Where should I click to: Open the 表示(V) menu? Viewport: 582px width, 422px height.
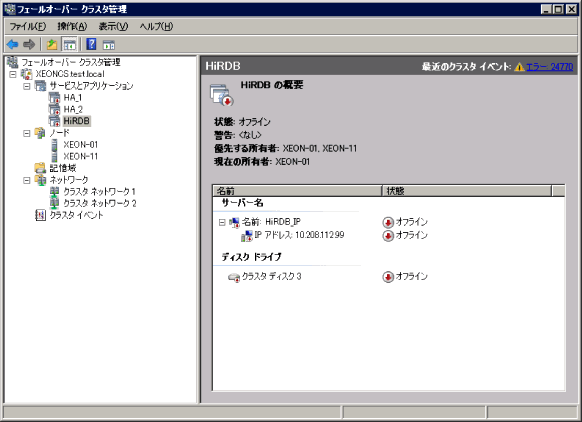(x=113, y=26)
